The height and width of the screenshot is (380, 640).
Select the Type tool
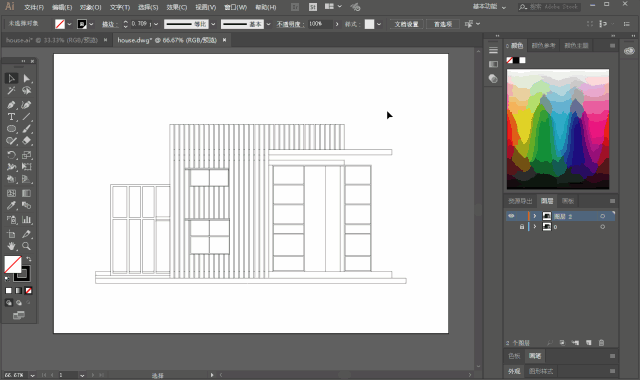[11, 117]
